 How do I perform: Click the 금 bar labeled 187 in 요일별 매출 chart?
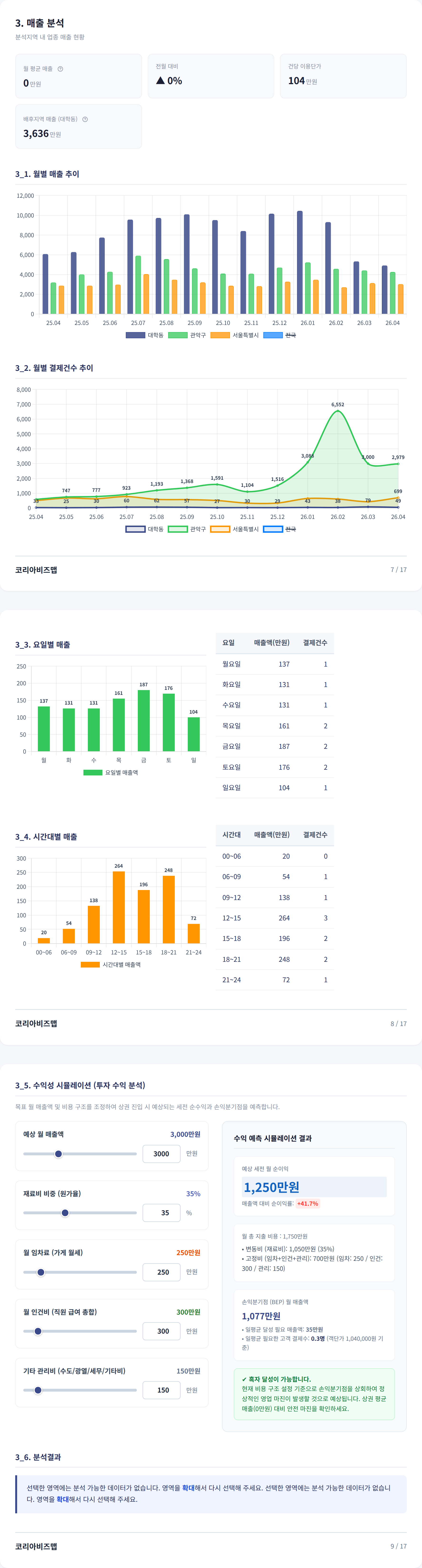click(x=144, y=721)
